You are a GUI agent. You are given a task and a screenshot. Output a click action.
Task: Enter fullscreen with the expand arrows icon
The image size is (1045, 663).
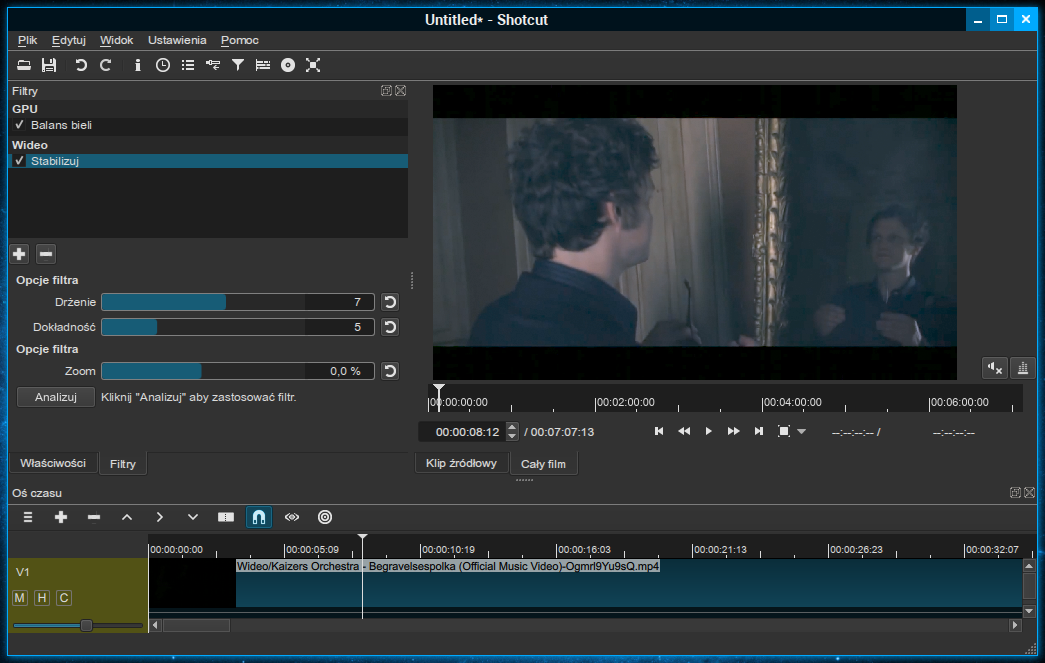pos(313,65)
